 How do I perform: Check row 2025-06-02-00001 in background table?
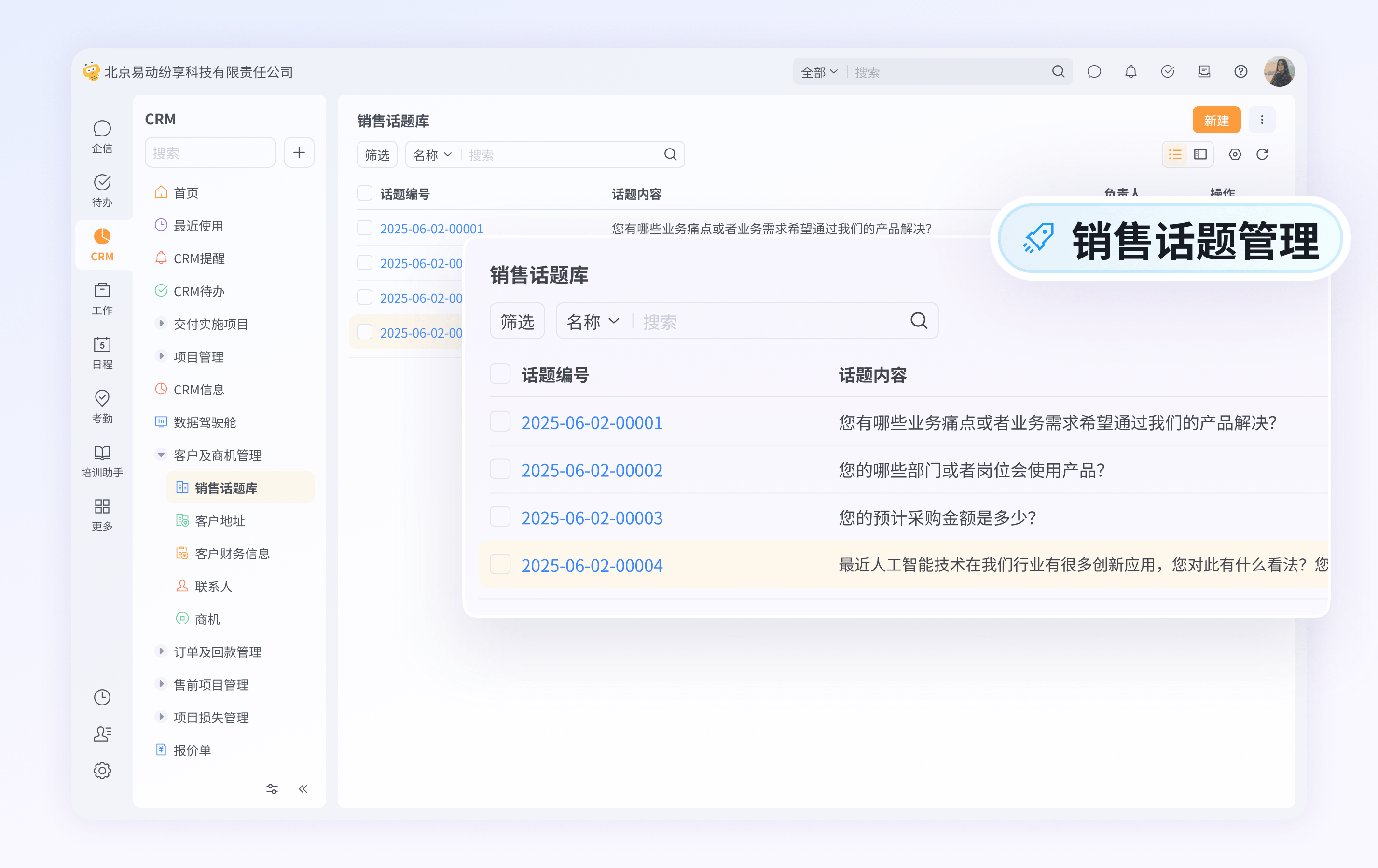tap(365, 228)
